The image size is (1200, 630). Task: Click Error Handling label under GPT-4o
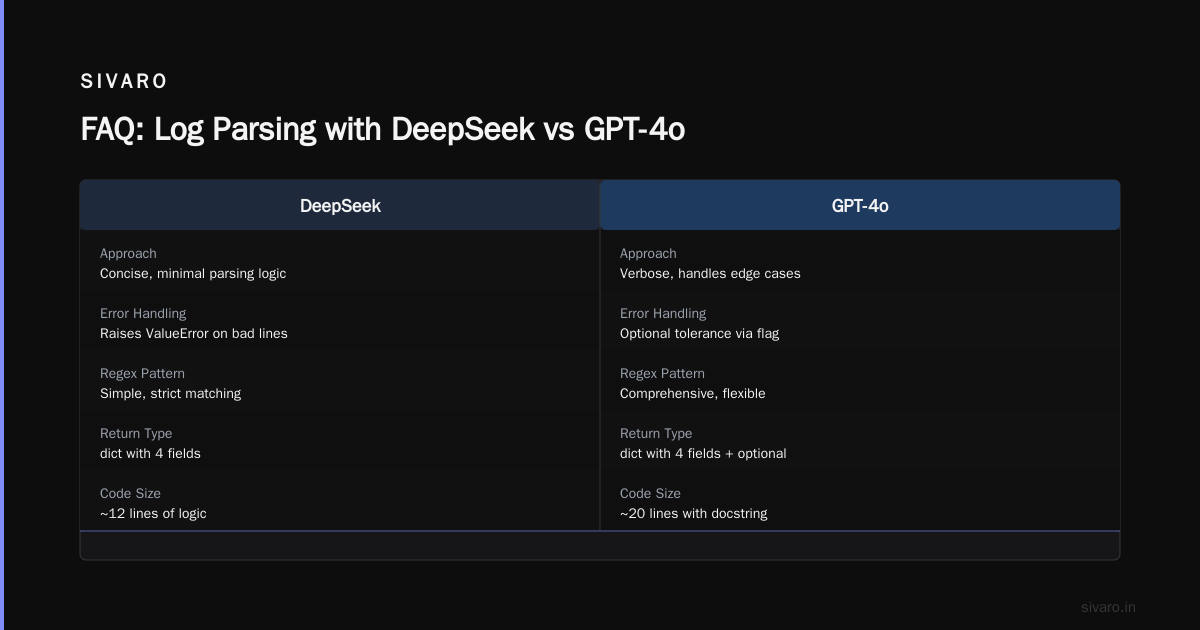[x=663, y=313]
